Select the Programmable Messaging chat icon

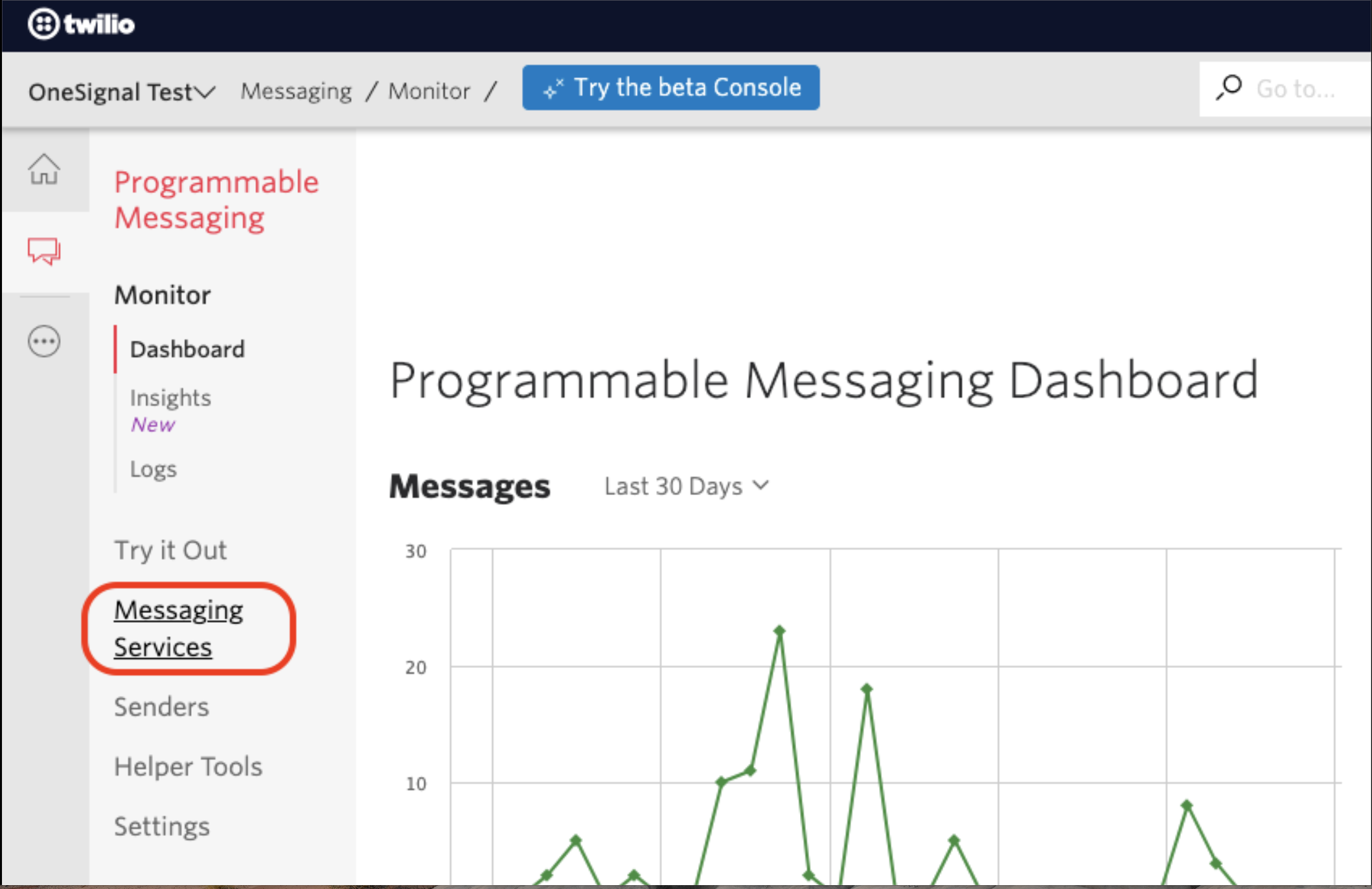pos(44,251)
